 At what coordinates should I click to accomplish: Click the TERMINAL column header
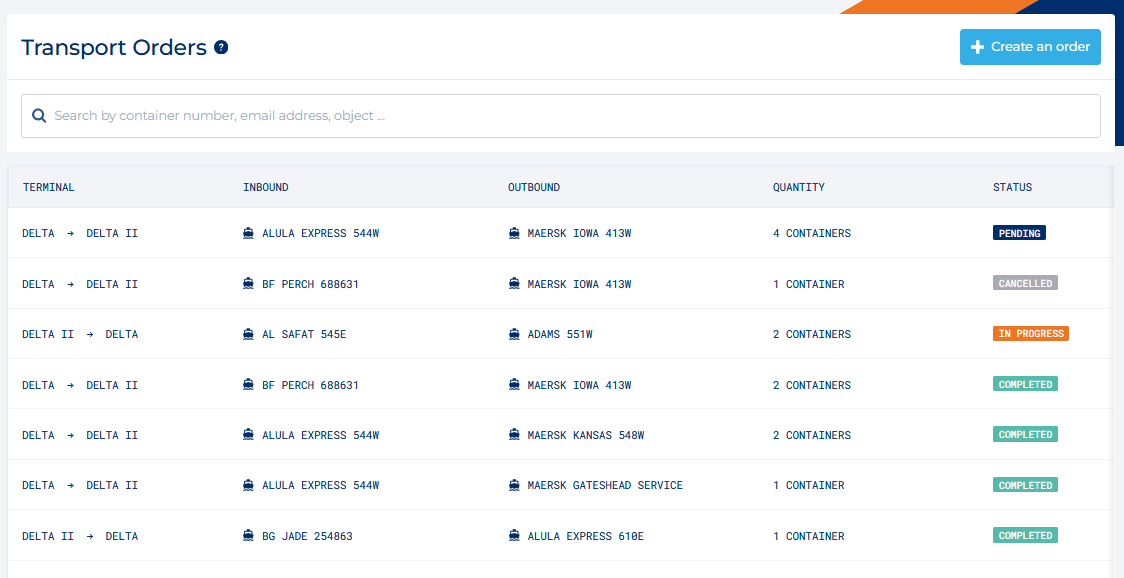[49, 188]
